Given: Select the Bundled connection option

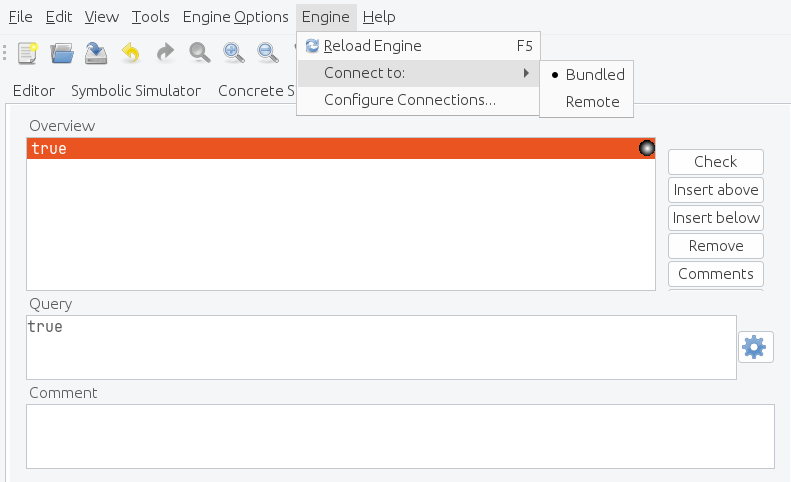Looking at the screenshot, I should click(586, 75).
